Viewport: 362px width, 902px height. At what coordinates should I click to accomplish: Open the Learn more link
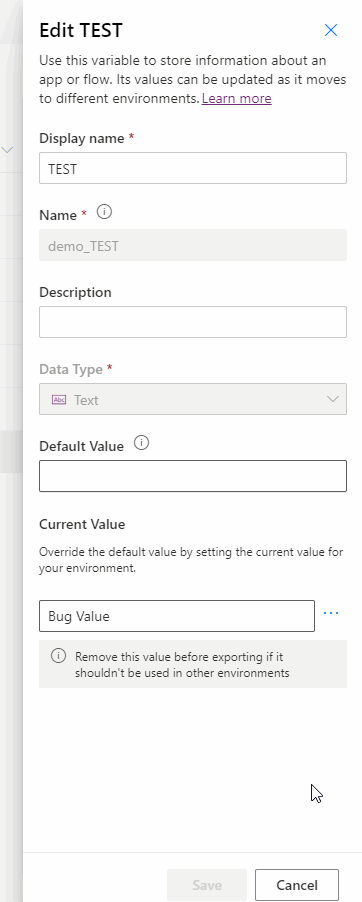(237, 98)
